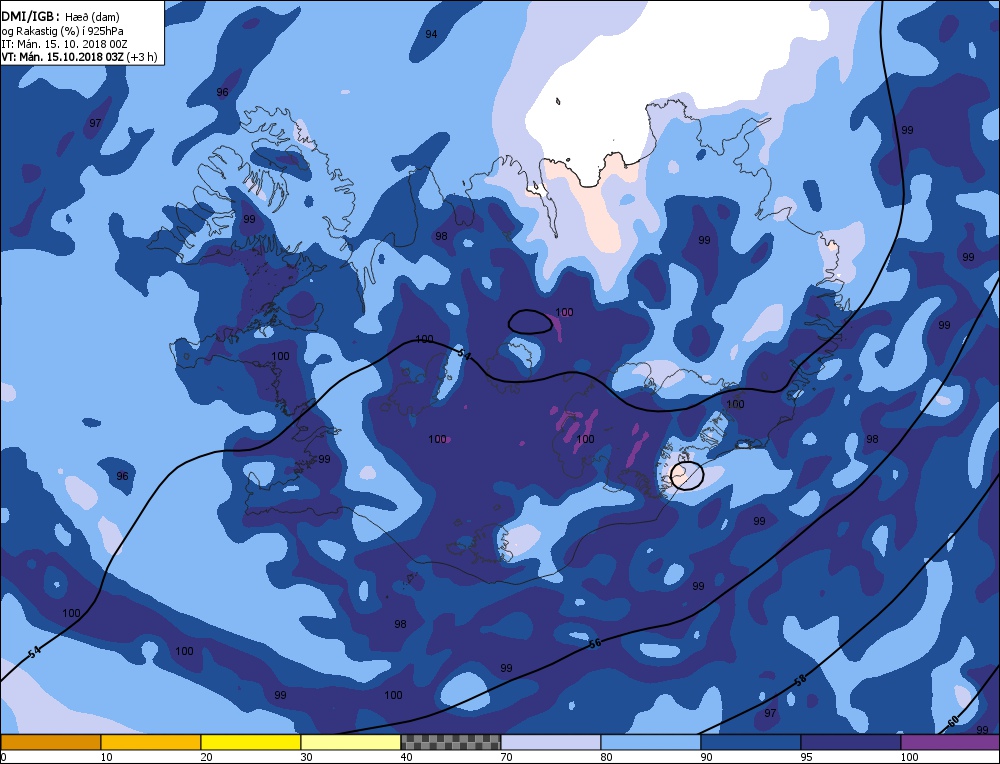The height and width of the screenshot is (764, 1000).
Task: Click the '94' humidity value label
Action: click(431, 34)
